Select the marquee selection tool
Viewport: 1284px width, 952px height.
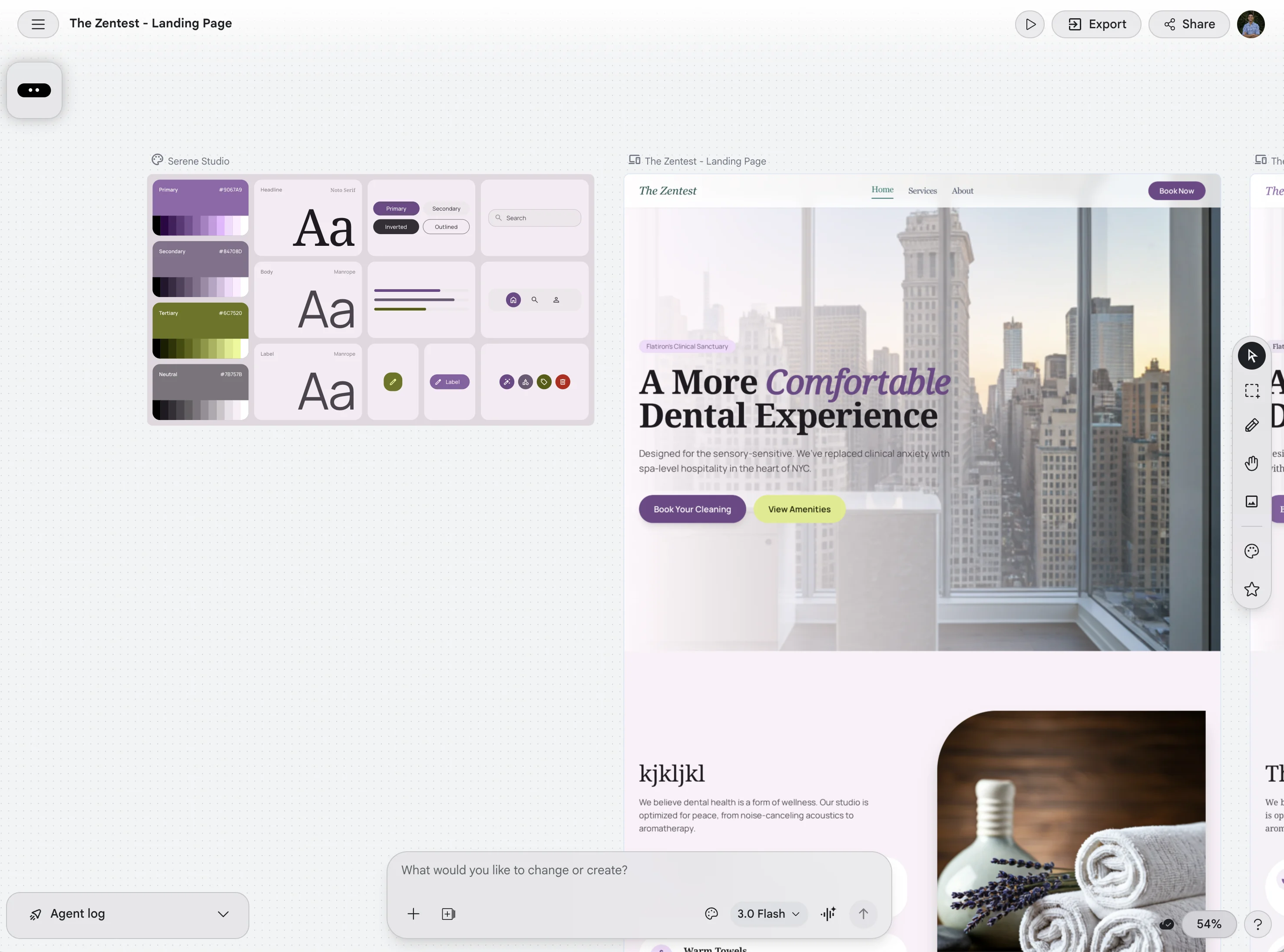[1251, 391]
